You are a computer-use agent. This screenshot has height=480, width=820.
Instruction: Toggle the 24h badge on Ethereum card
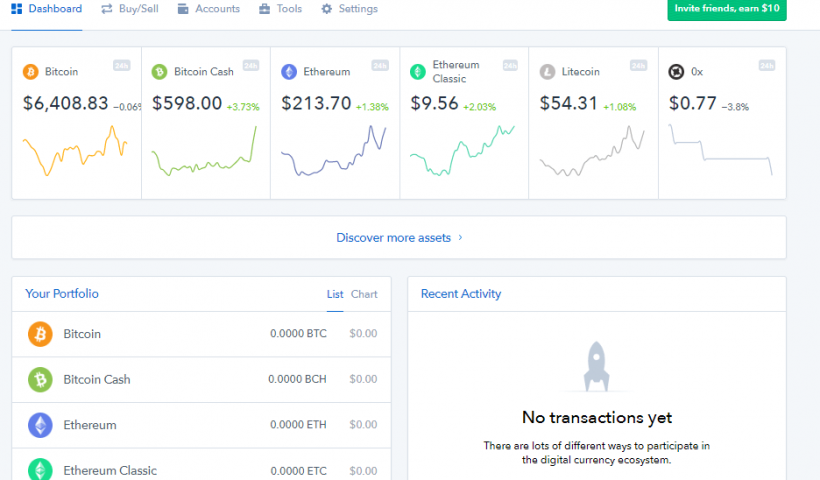click(380, 66)
